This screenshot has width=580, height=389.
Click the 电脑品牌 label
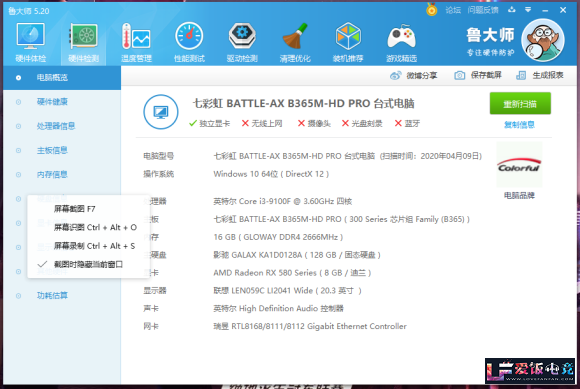(519, 195)
